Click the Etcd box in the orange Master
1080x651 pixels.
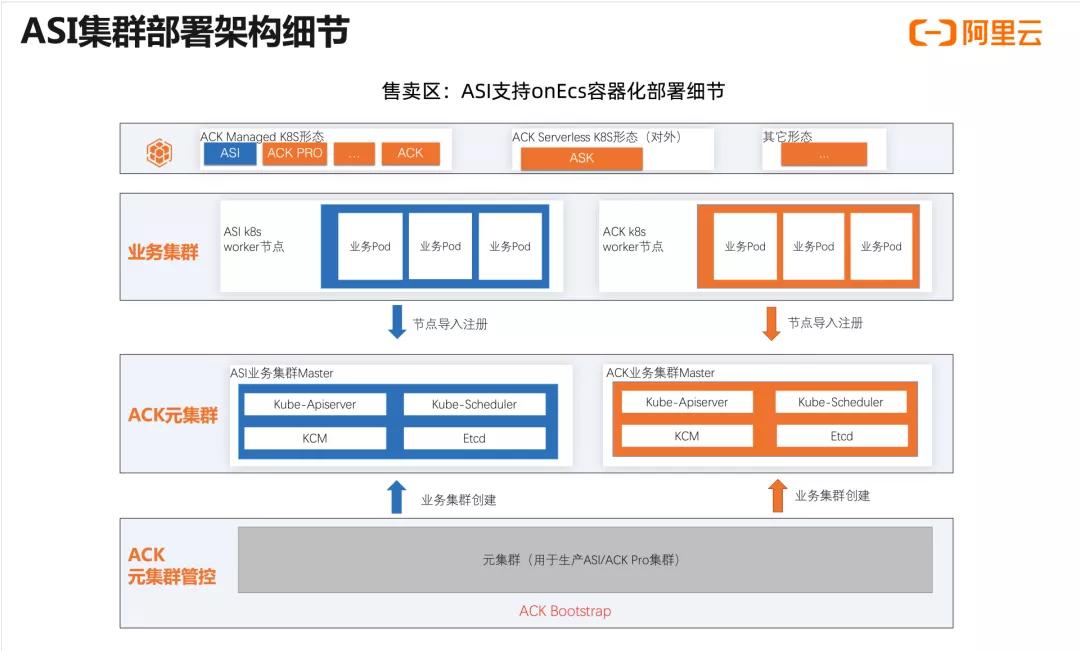[843, 436]
